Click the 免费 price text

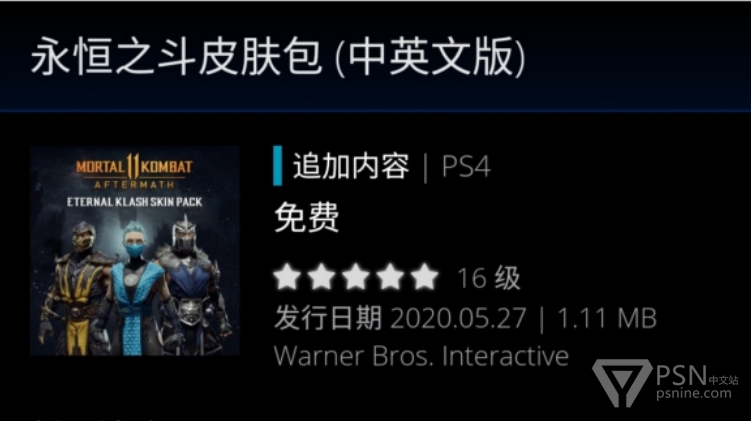[307, 217]
